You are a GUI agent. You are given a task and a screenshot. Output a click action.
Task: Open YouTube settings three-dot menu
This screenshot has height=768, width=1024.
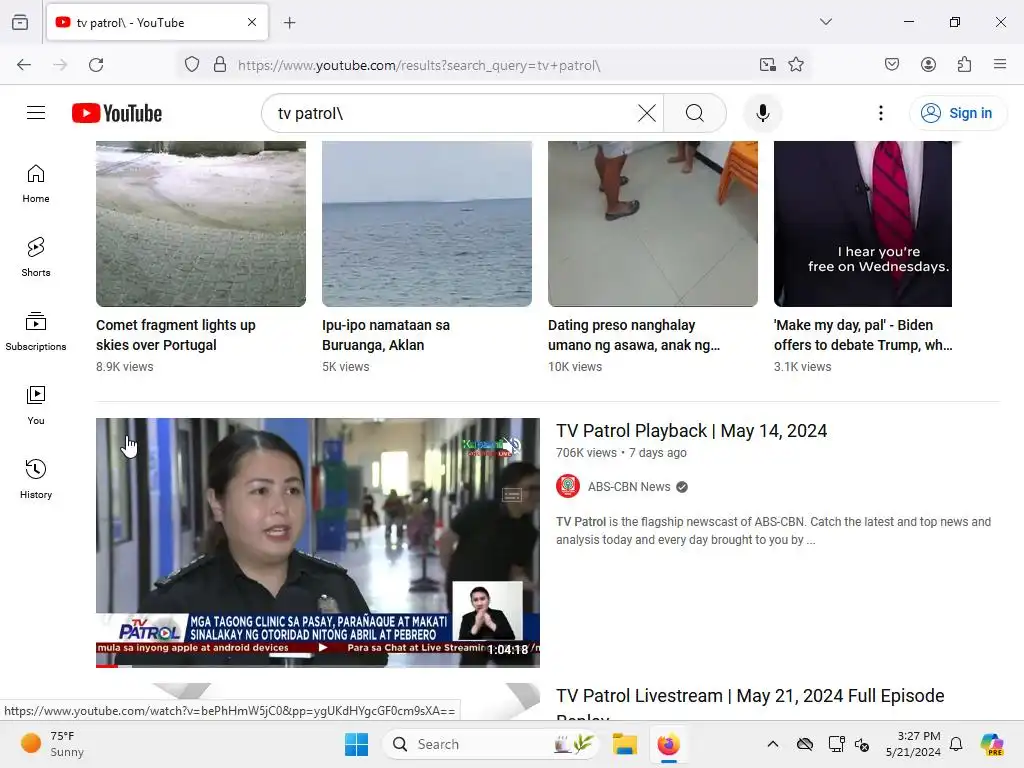[880, 113]
